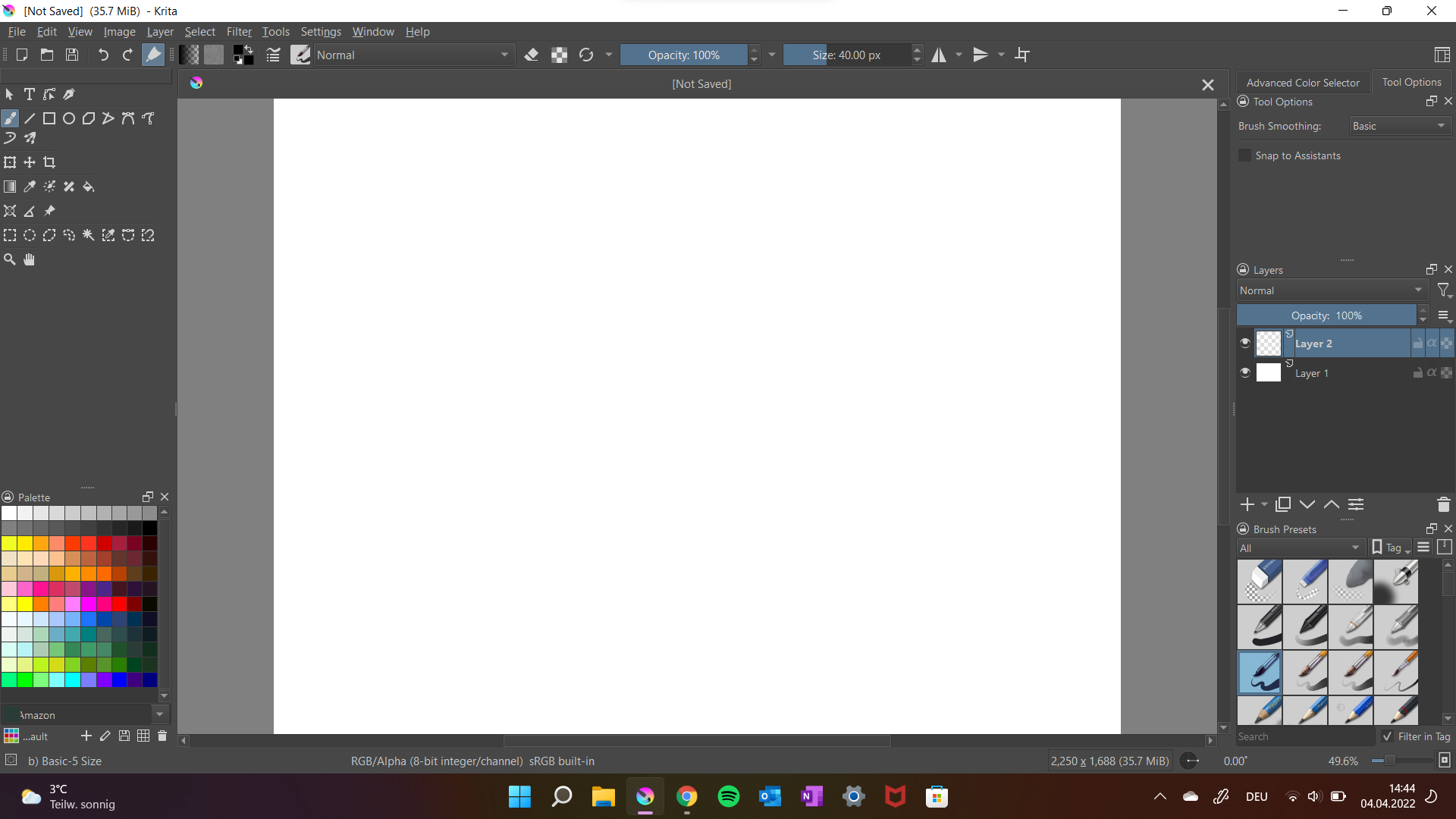Delete the selected layer with the trash button

click(1443, 504)
